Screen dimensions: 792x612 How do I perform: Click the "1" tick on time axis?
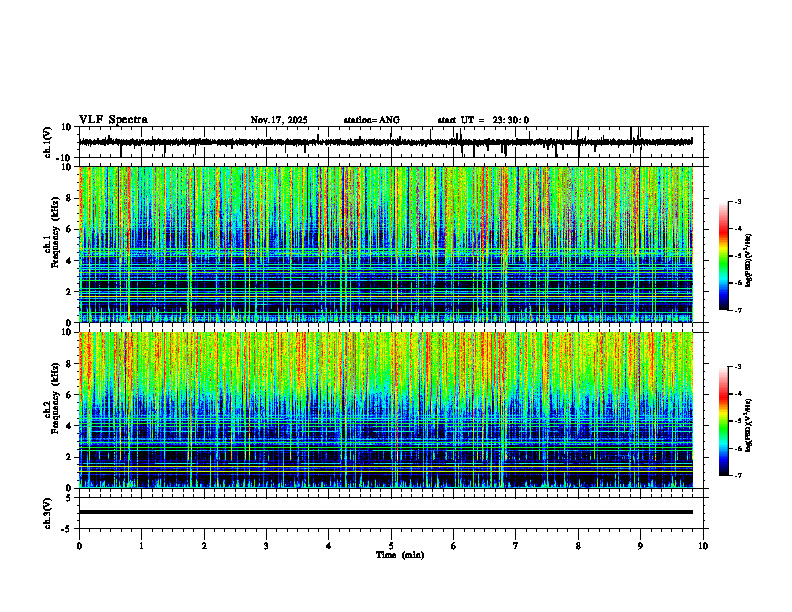coord(141,546)
